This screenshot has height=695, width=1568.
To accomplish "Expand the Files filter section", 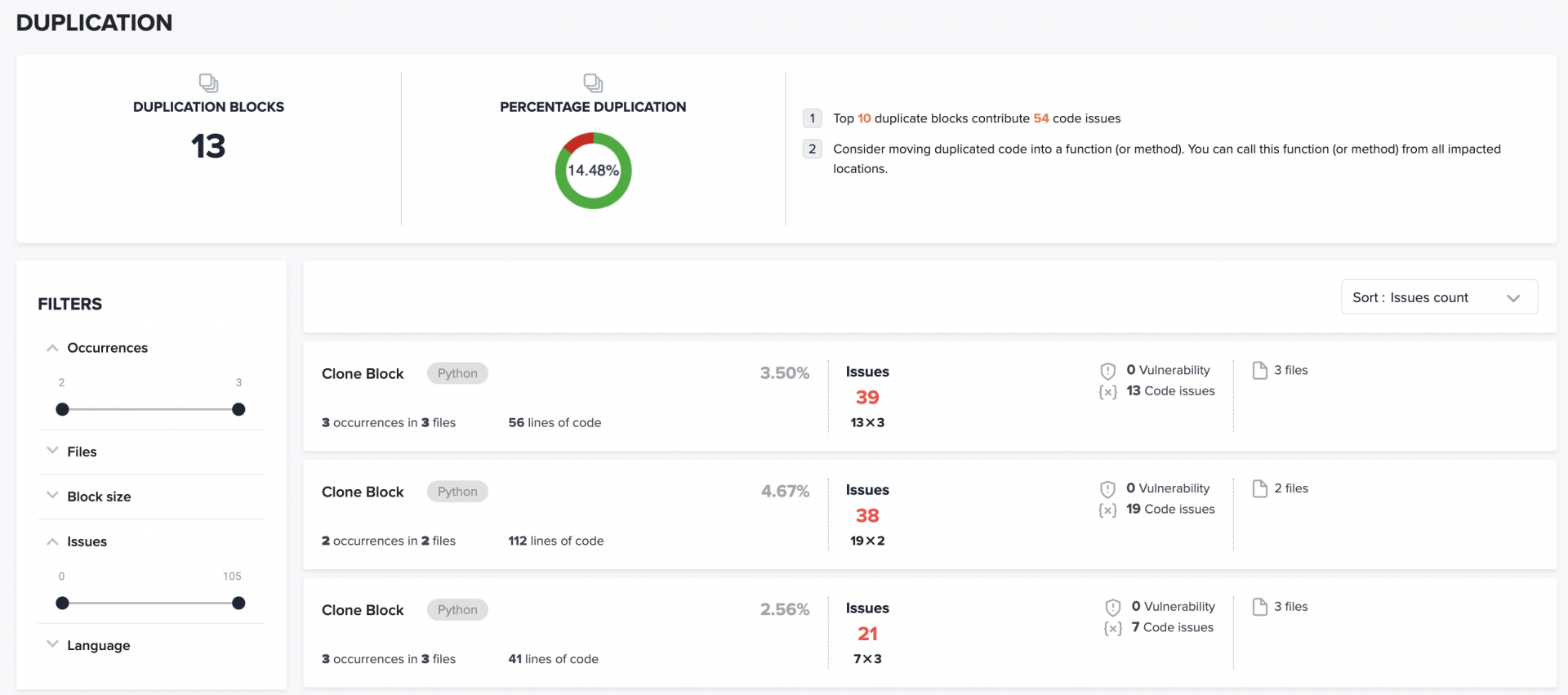I will (52, 451).
